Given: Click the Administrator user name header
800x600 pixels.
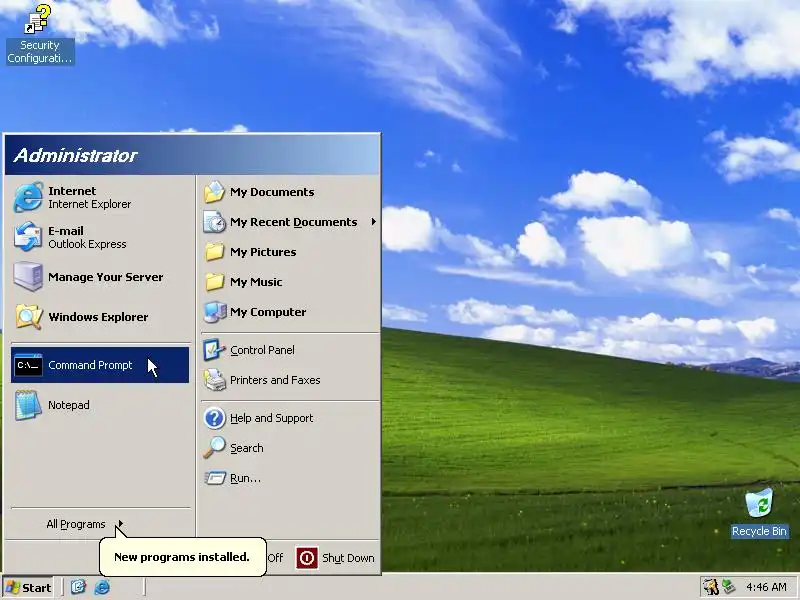Looking at the screenshot, I should 76,155.
